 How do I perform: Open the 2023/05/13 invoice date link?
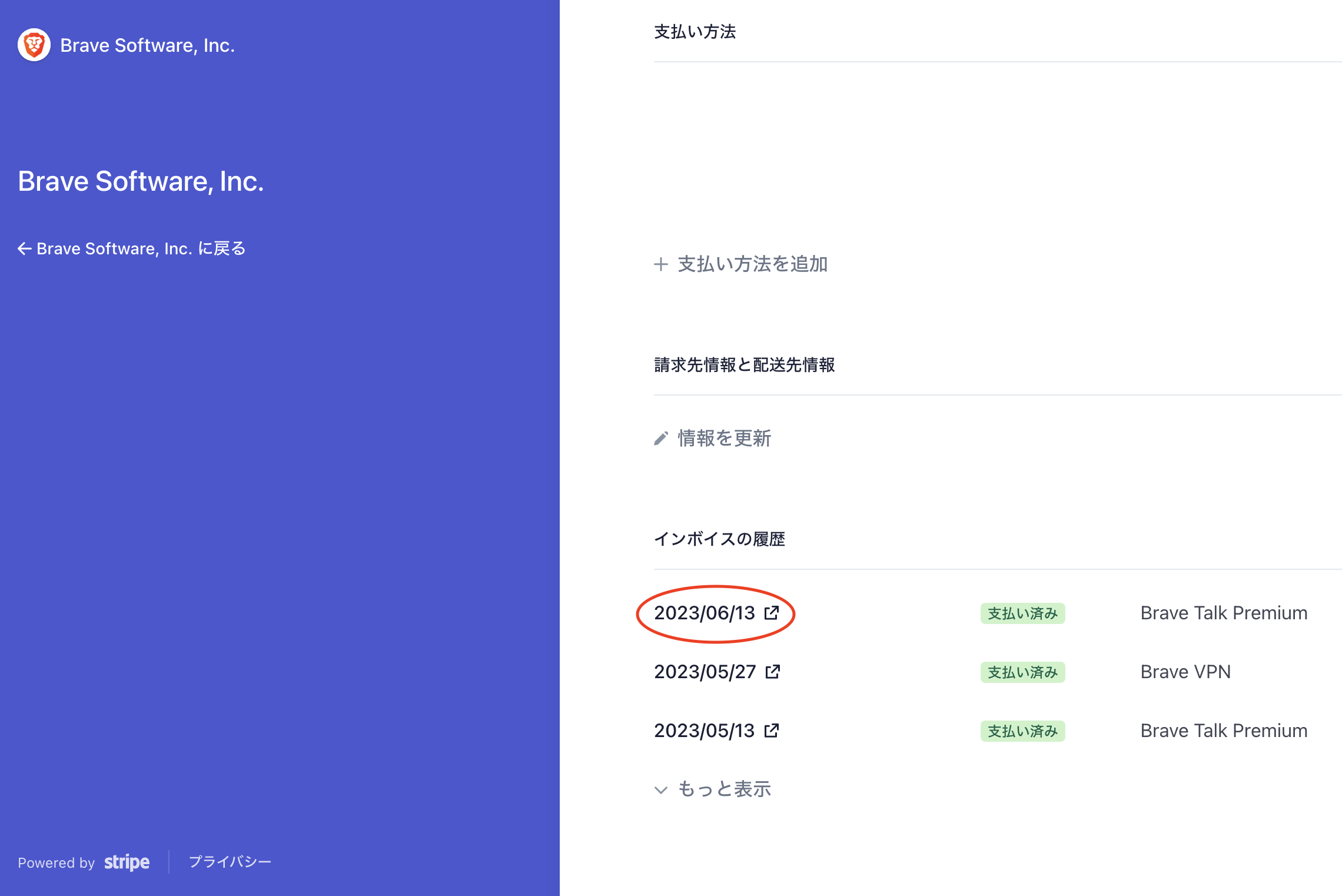tap(704, 731)
